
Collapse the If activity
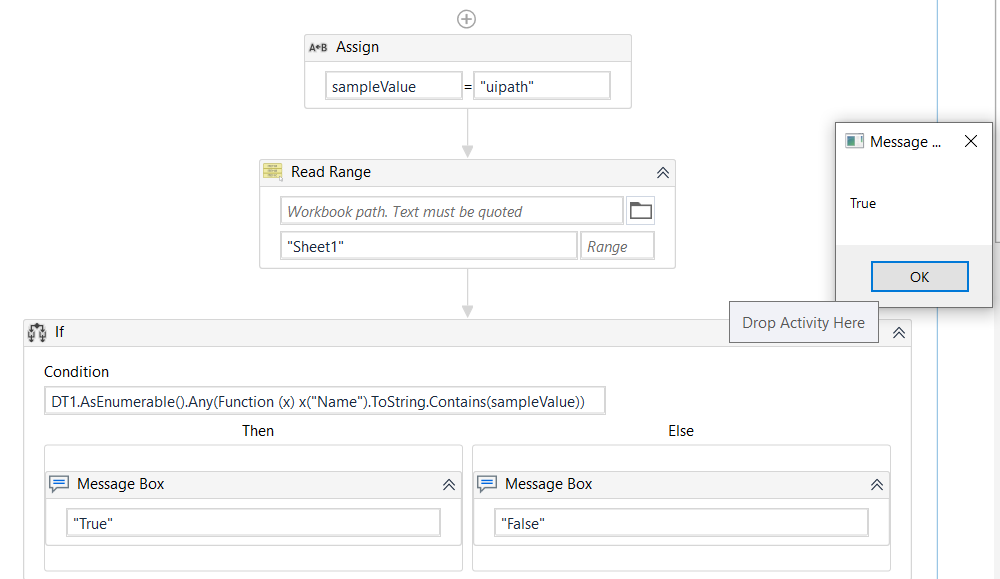coord(898,333)
